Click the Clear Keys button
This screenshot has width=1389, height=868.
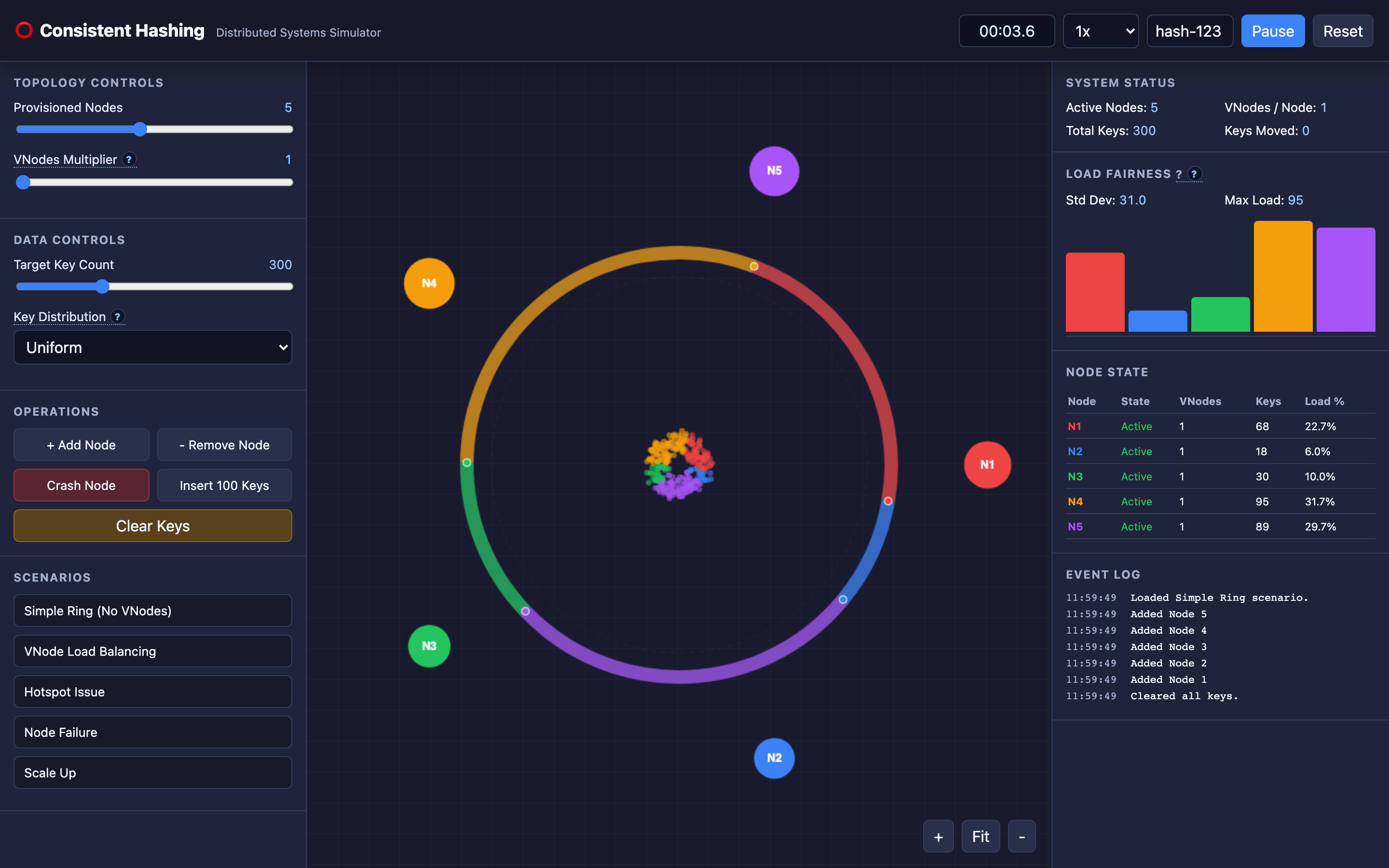pos(153,525)
